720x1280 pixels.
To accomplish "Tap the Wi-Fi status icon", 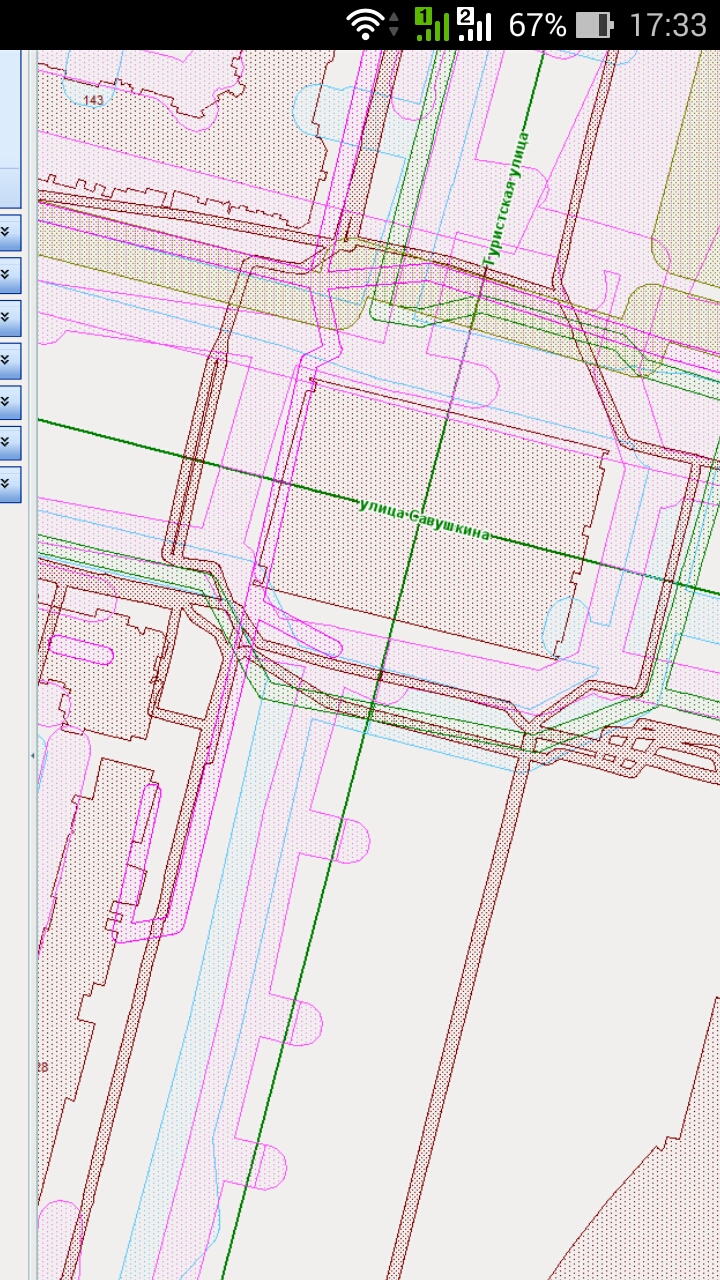I will tap(366, 24).
